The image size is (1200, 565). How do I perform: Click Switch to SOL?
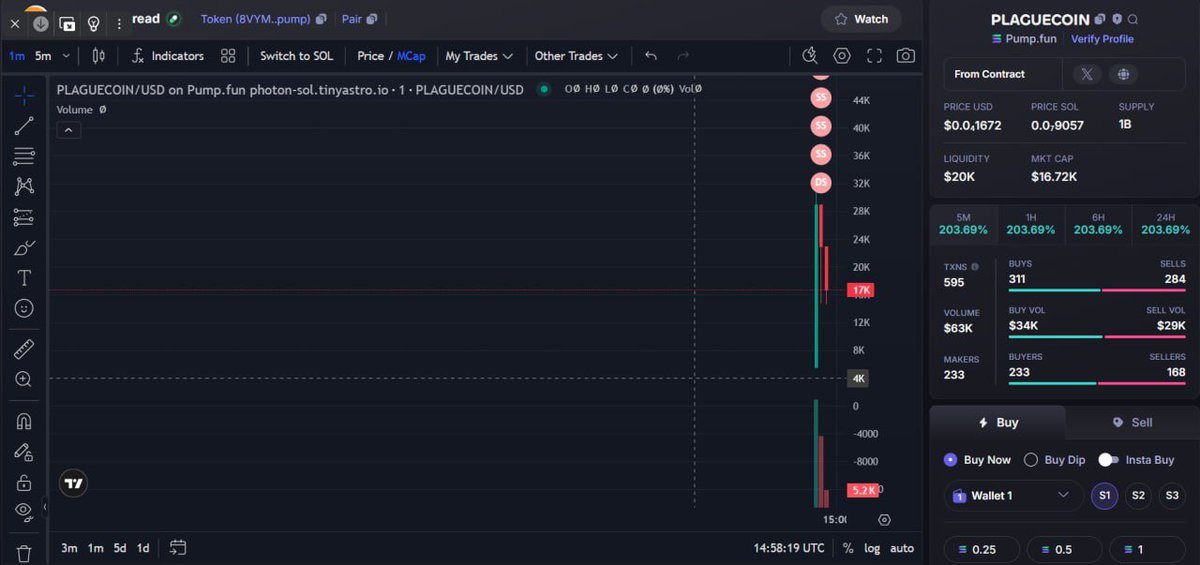point(296,56)
